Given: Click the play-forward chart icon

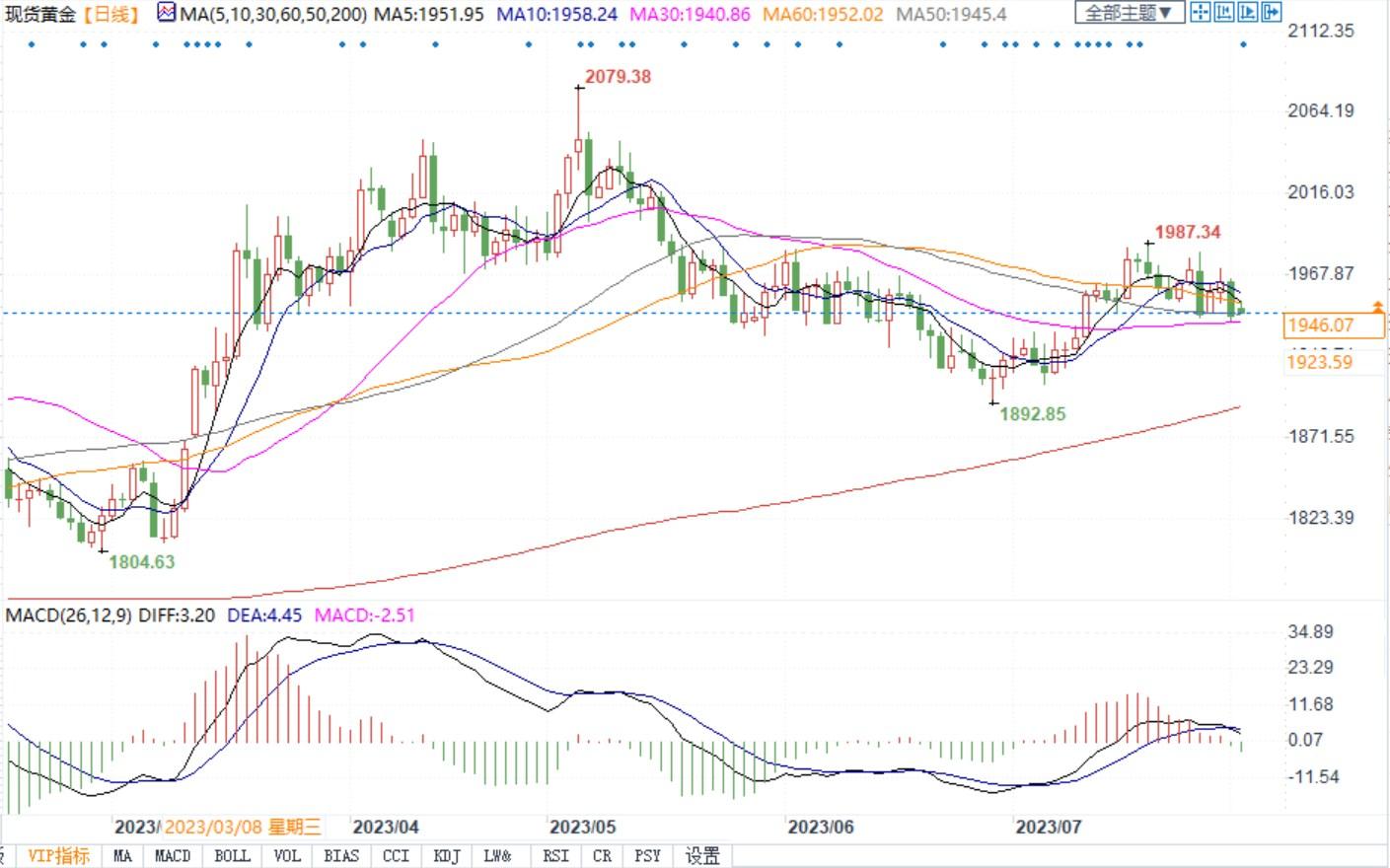Looking at the screenshot, I should click(x=1247, y=13).
